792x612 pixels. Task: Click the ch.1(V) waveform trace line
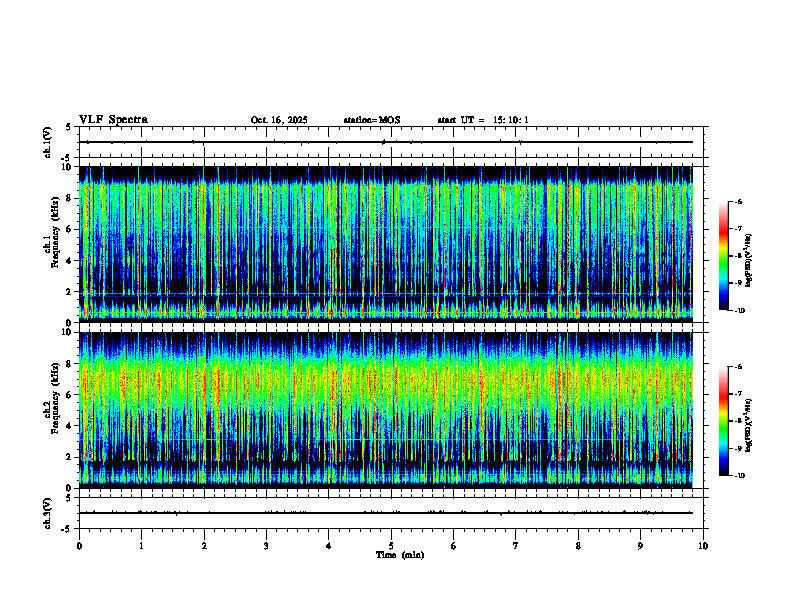[386, 142]
